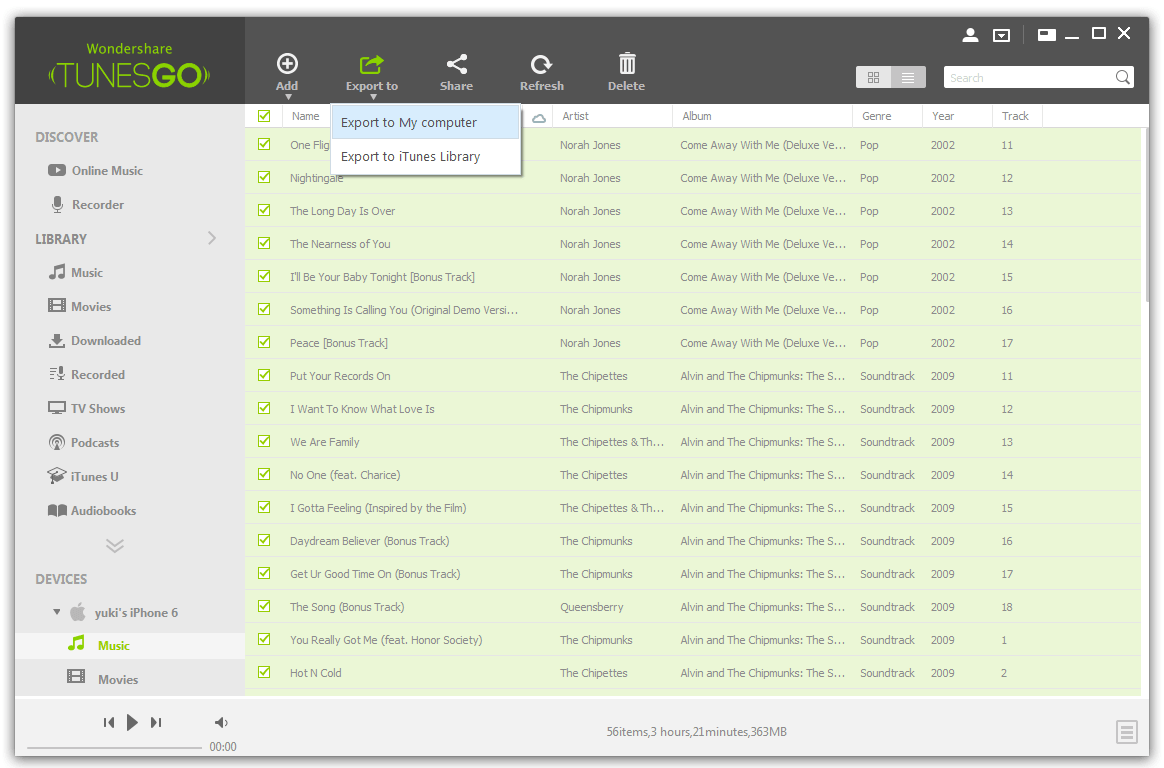Open Audiobooks in Library
The height and width of the screenshot is (768, 1164).
(x=92, y=511)
